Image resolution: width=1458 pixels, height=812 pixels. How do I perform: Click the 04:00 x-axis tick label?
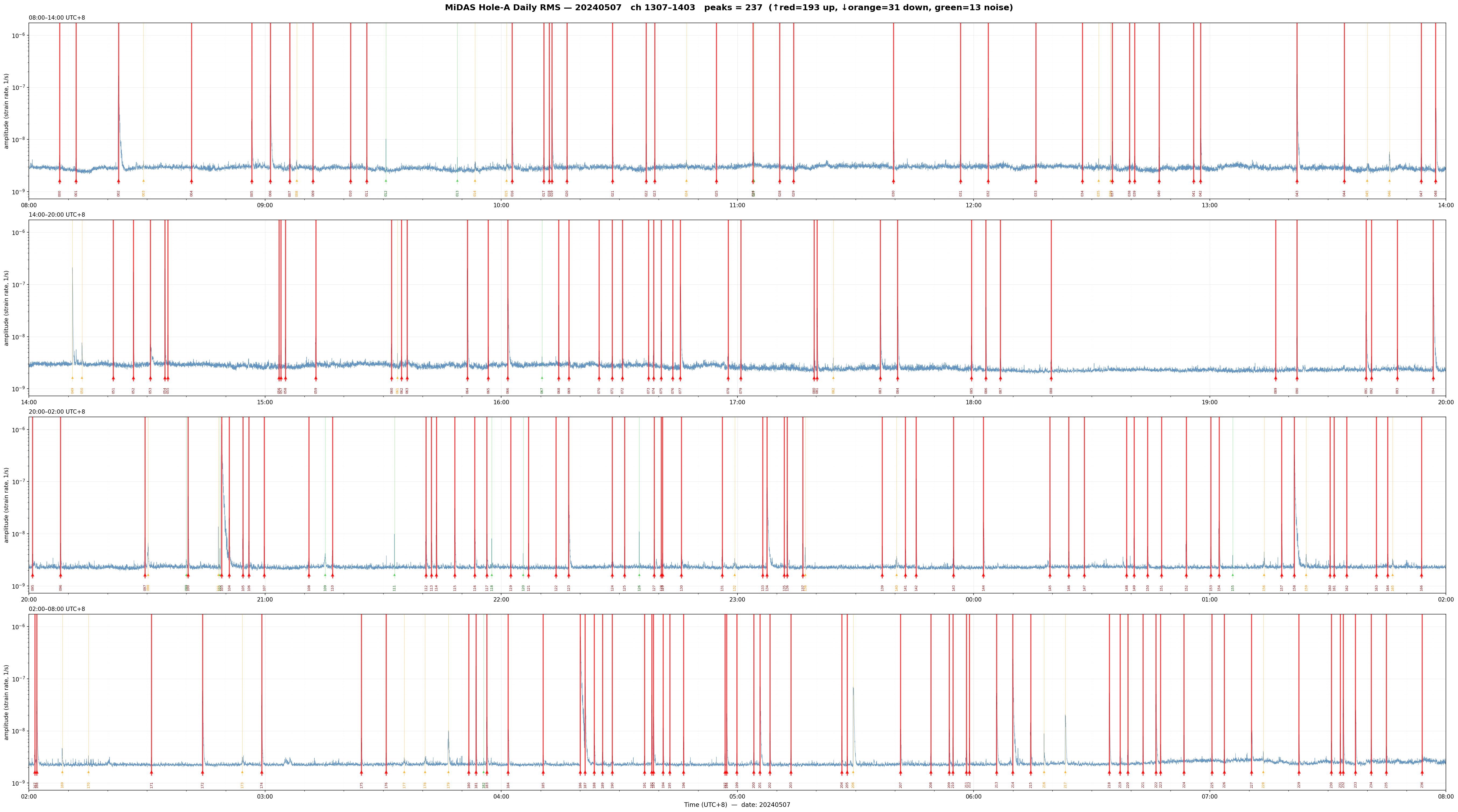tap(501, 797)
